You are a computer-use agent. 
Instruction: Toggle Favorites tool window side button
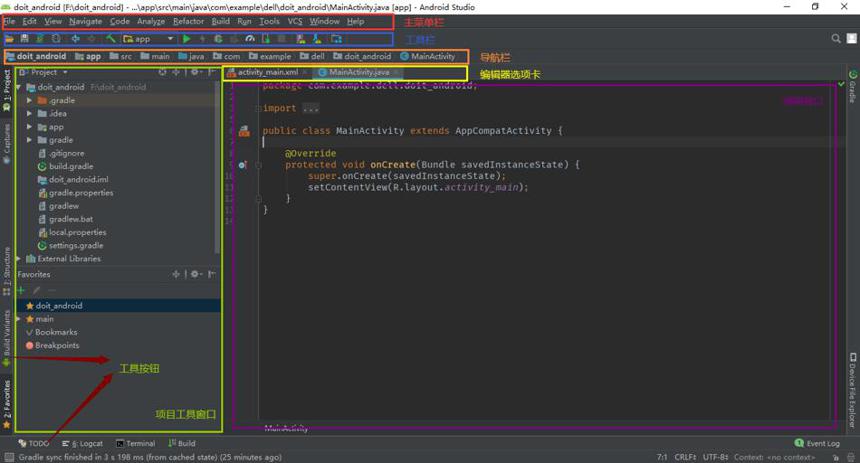click(7, 404)
